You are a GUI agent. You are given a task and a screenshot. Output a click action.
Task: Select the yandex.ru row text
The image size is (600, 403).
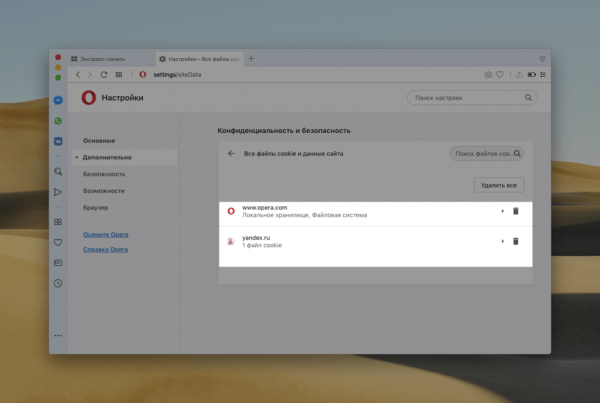coord(256,238)
